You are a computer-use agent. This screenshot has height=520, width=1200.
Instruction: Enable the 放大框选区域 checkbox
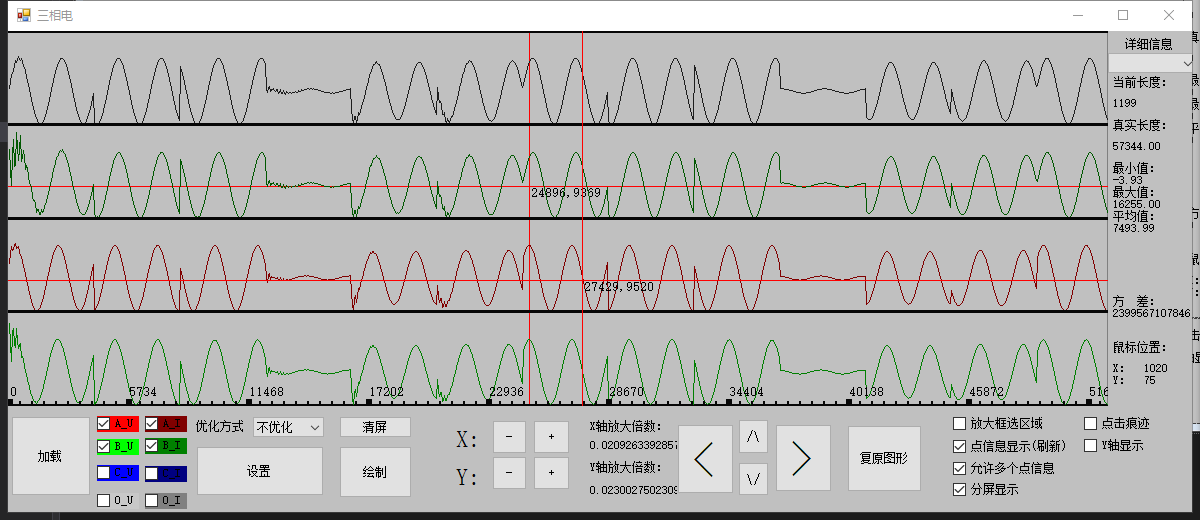click(960, 423)
